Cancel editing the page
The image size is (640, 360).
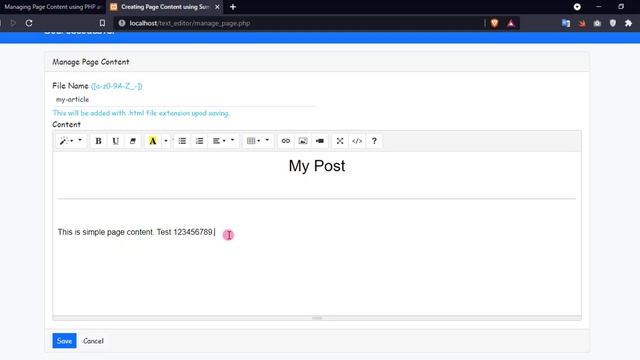coord(93,341)
